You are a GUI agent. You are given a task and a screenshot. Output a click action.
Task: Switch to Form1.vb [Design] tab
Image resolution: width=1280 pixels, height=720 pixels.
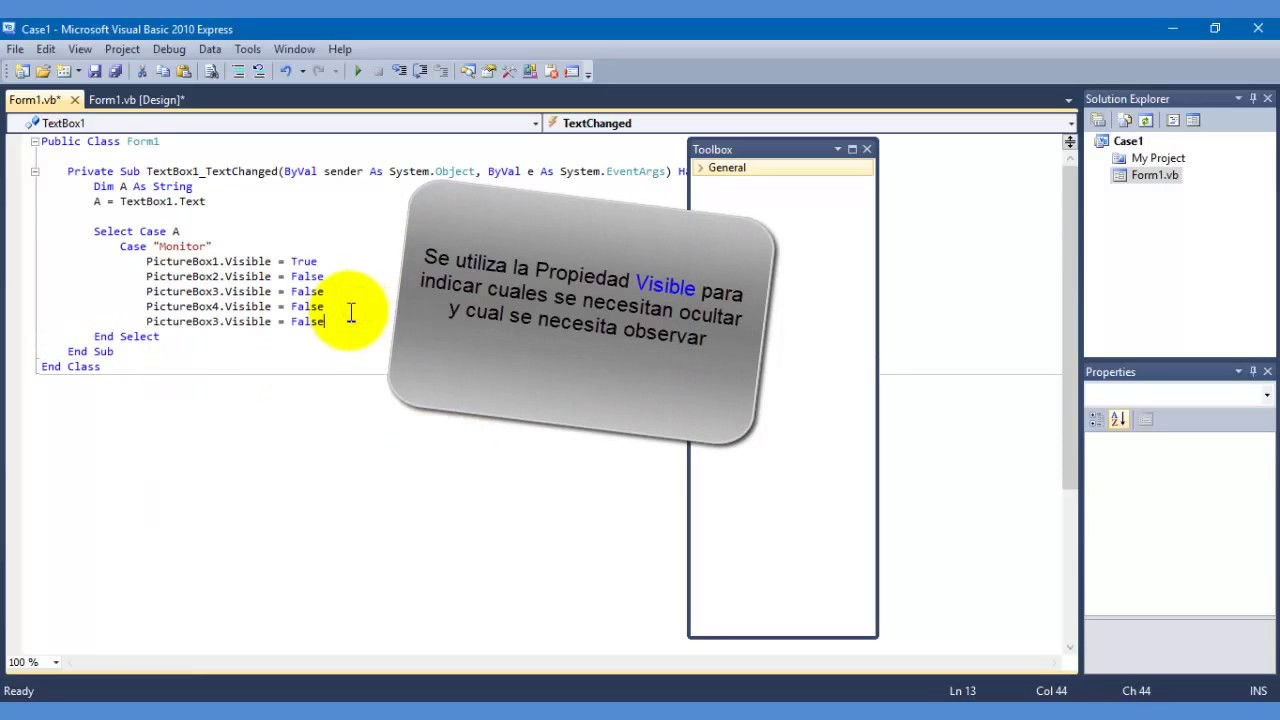click(137, 100)
